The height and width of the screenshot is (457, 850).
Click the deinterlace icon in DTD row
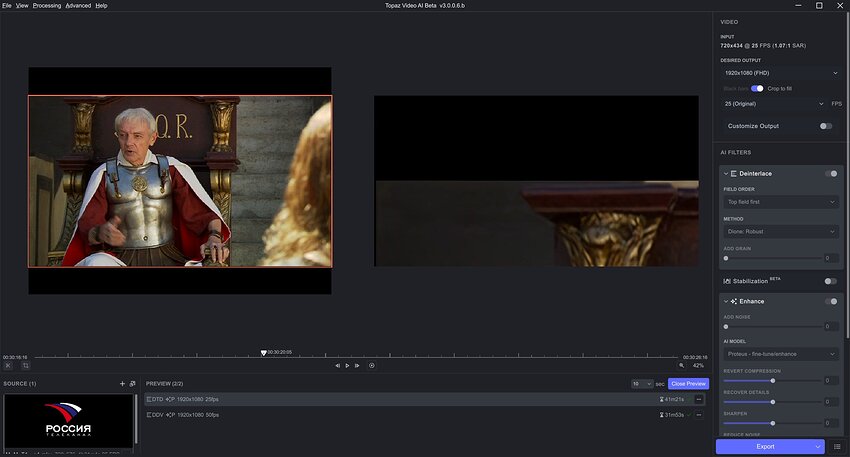point(149,400)
